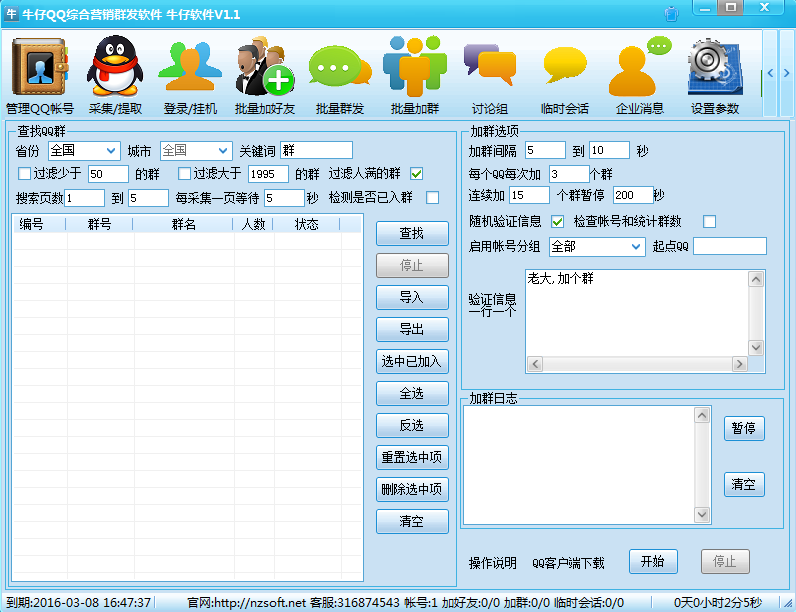This screenshot has height=612, width=796.
Task: Click the 全选 button
Action: [x=412, y=393]
